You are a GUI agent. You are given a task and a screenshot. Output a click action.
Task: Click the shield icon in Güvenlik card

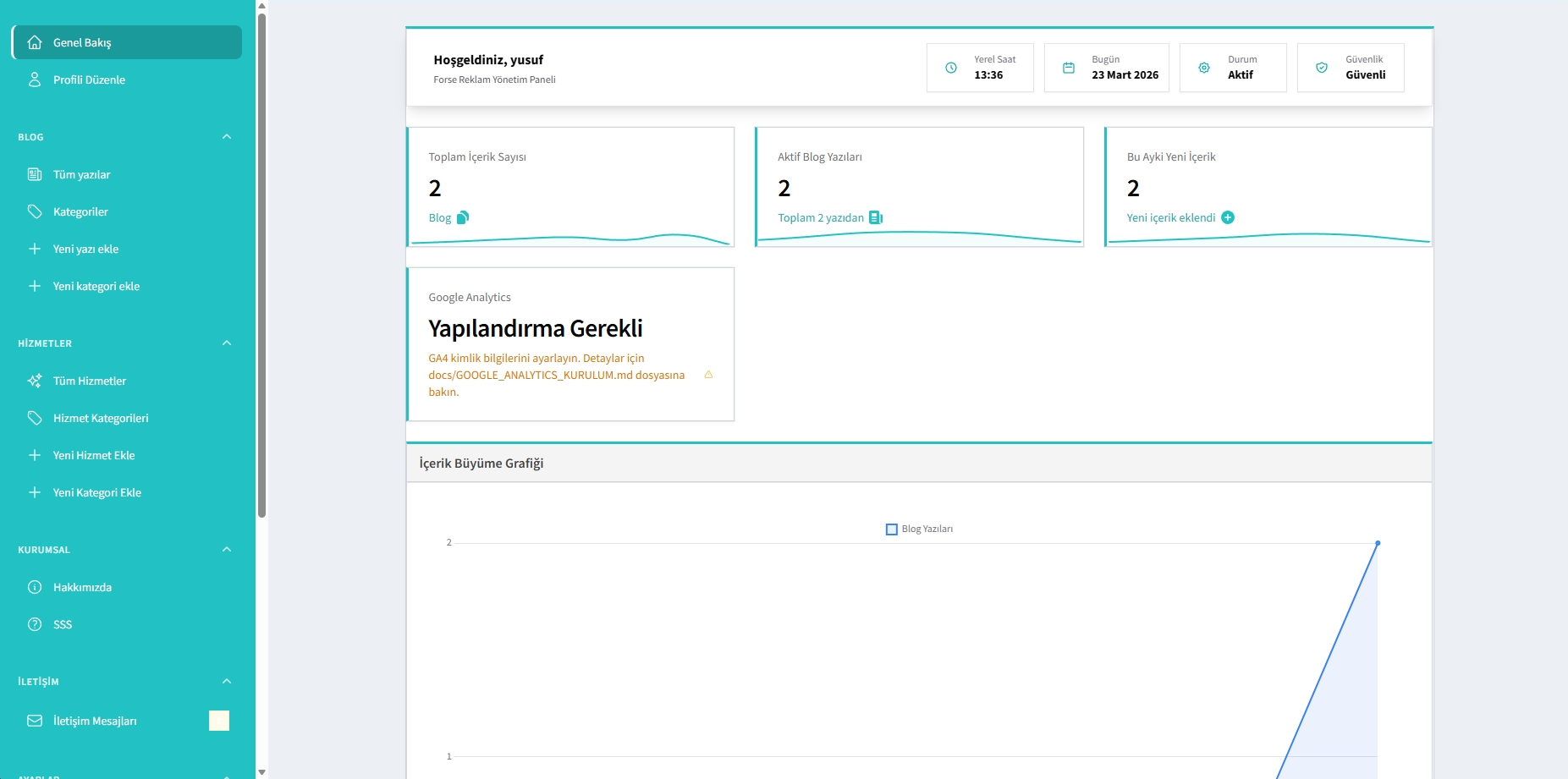click(x=1322, y=68)
